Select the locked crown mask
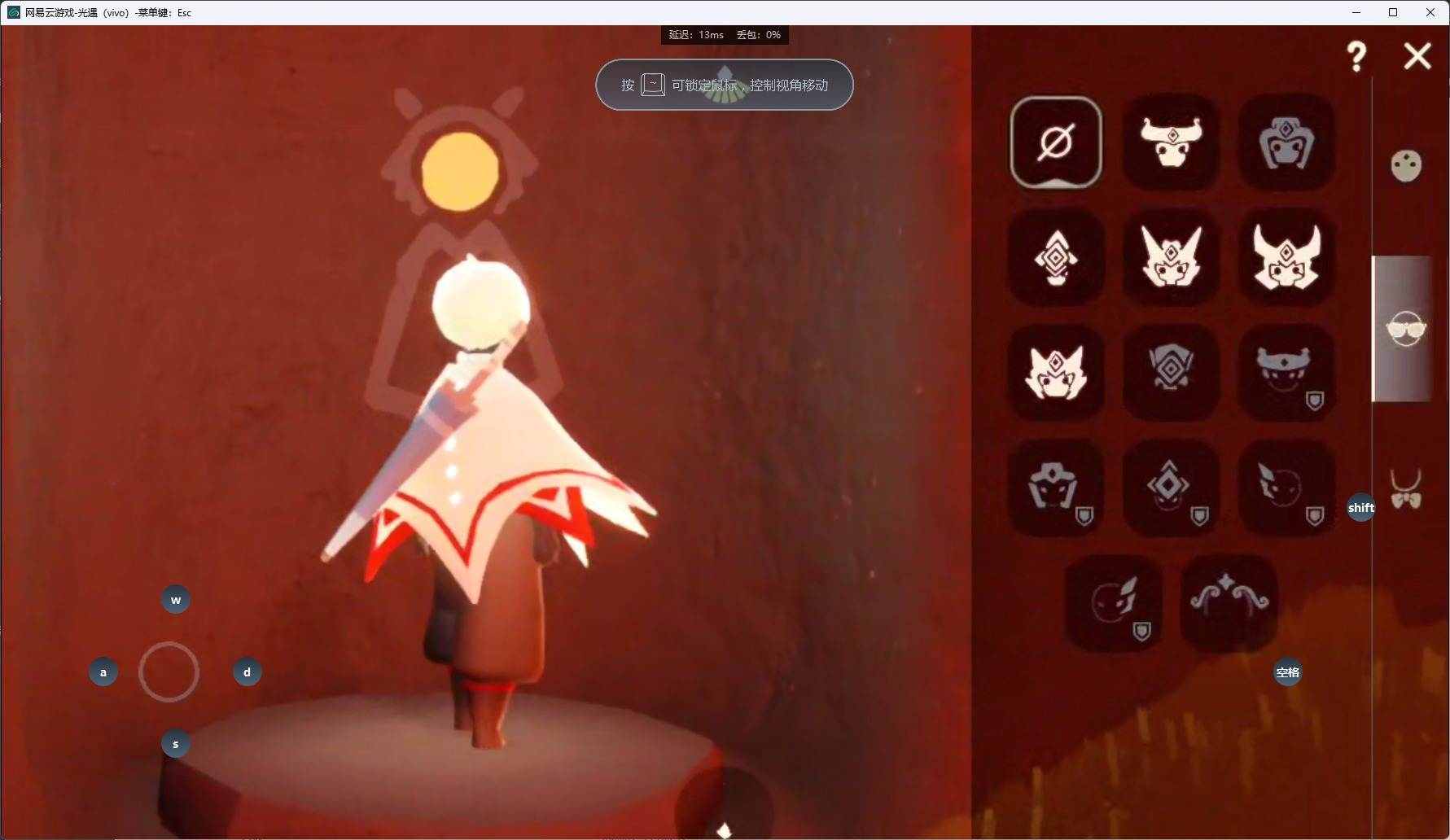 [x=1286, y=373]
